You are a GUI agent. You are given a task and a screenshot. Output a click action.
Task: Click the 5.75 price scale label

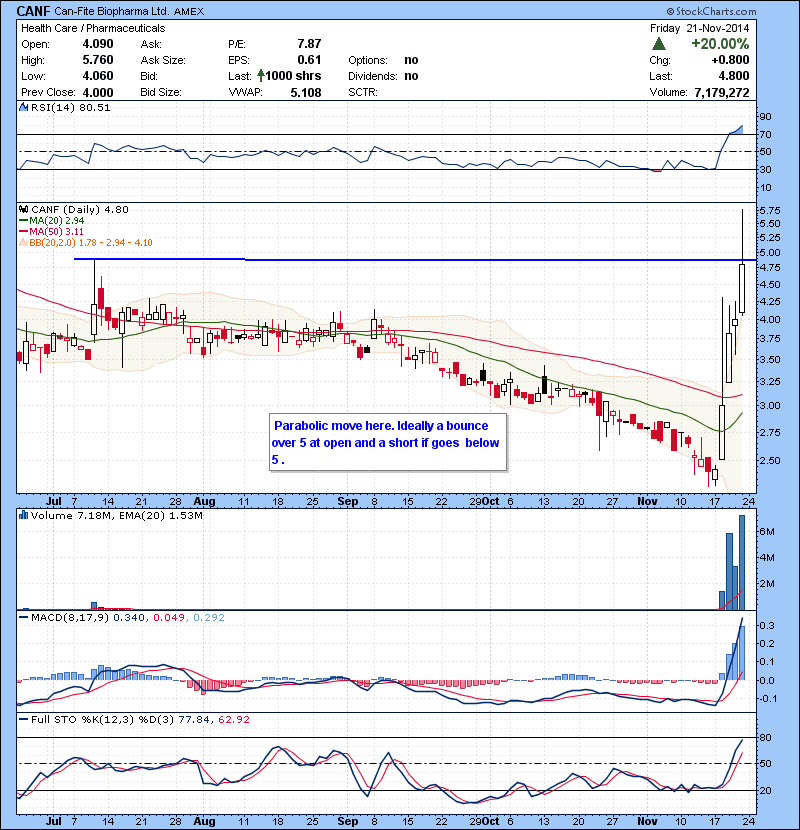point(770,210)
